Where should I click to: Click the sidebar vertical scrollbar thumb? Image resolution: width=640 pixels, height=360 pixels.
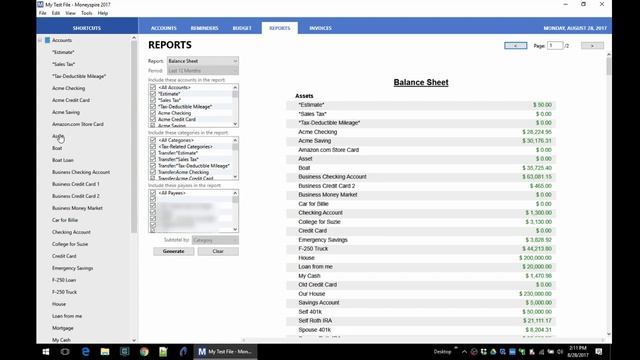134,137
